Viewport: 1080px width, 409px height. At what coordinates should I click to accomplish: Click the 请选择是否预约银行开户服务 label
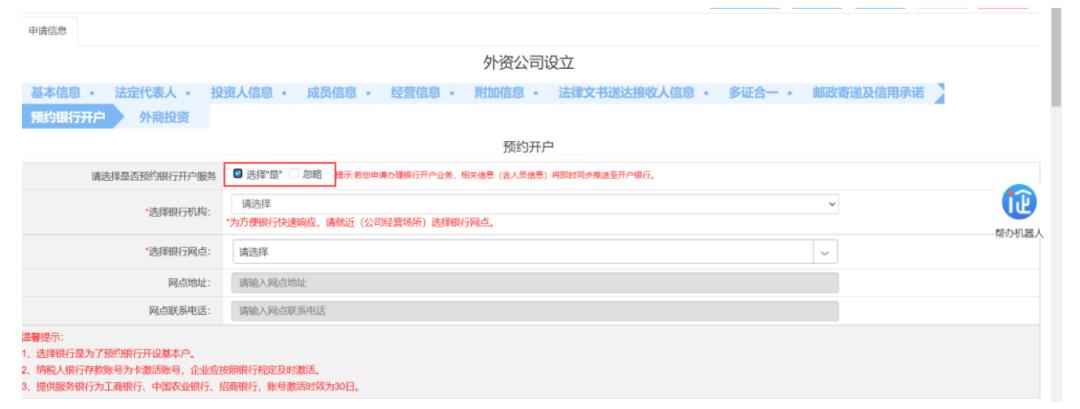[154, 176]
